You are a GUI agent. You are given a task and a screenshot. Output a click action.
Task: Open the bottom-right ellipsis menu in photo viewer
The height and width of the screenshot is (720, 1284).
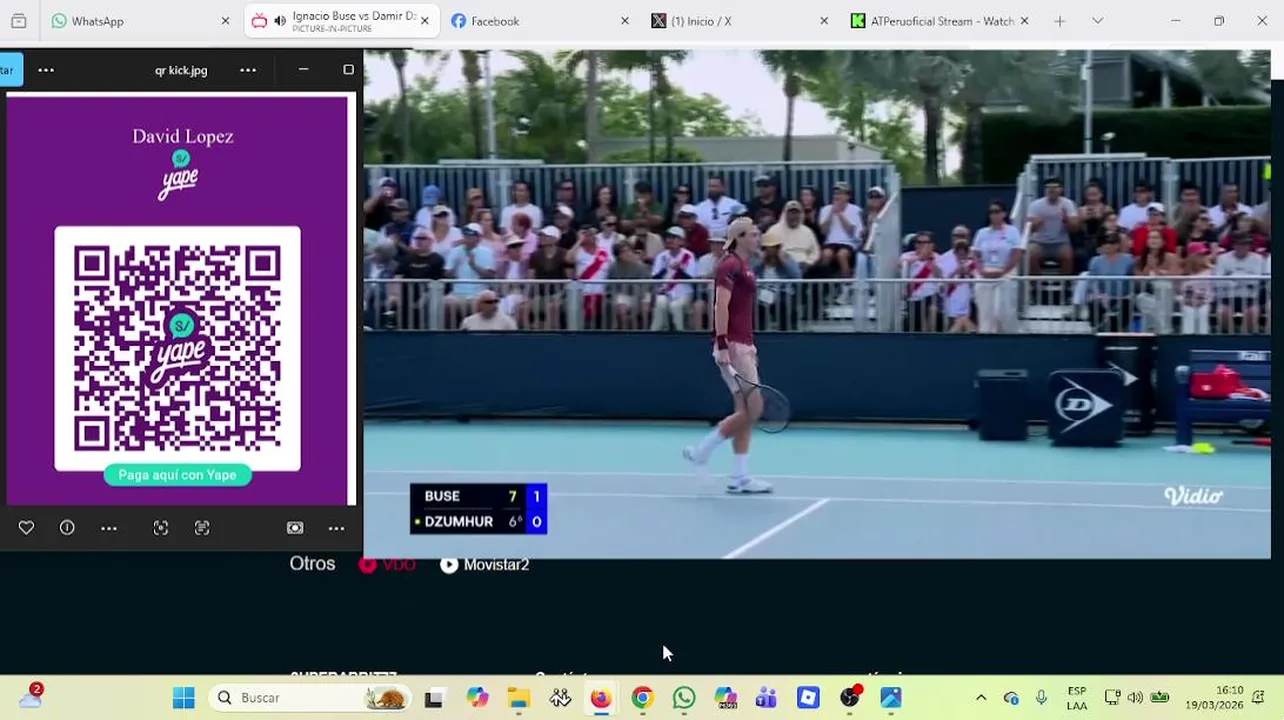tap(337, 528)
